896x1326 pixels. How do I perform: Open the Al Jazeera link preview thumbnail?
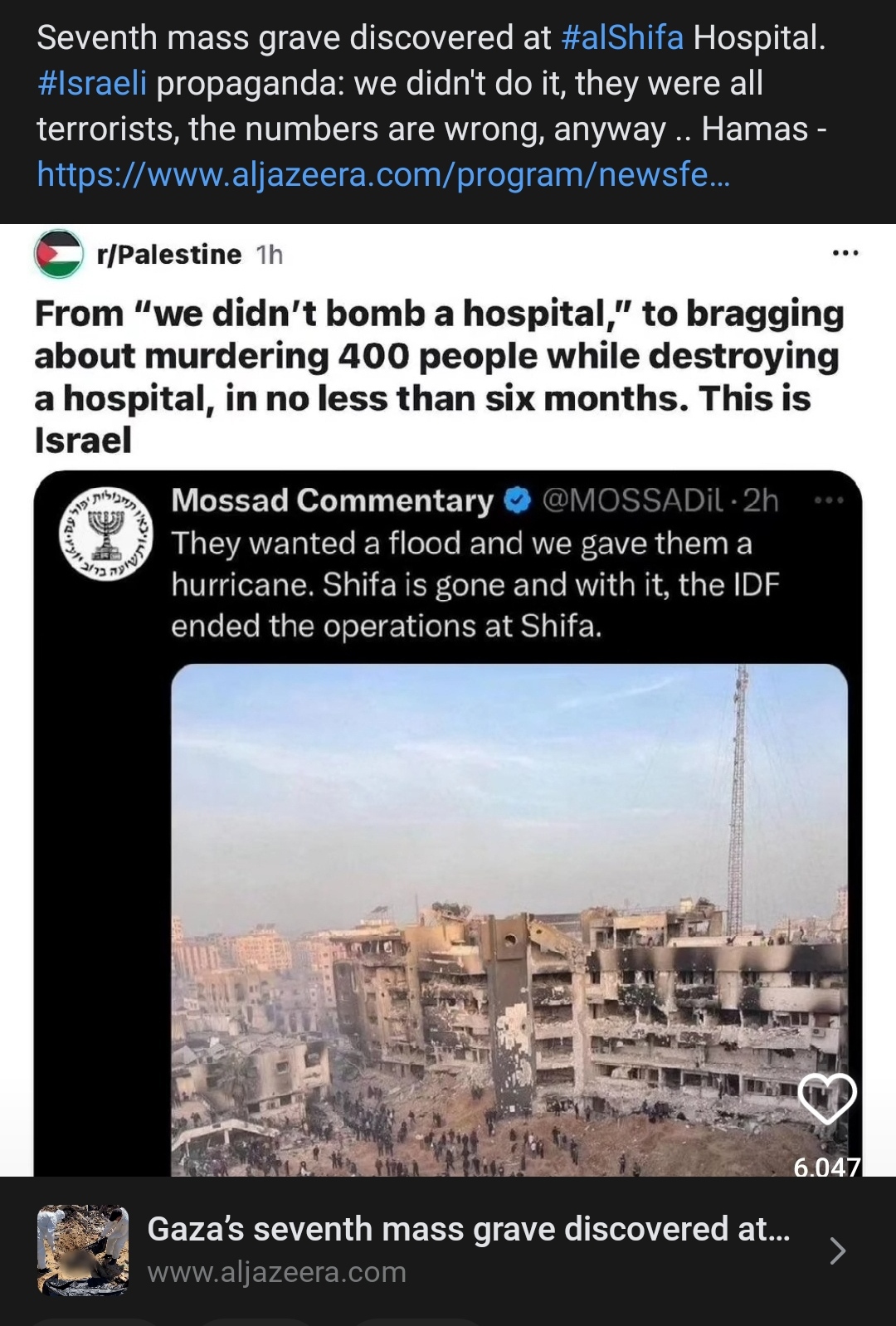tap(83, 1250)
